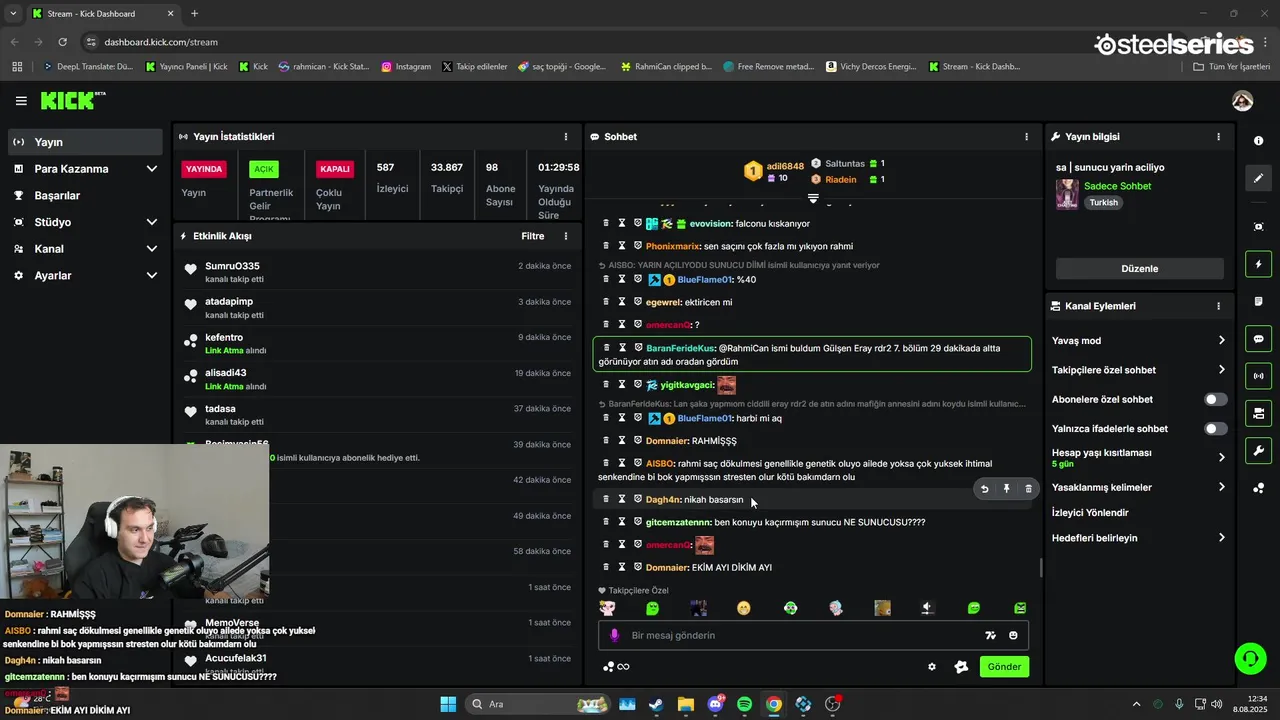Click the lightning bolt icon in right sidebar
Viewport: 1280px width, 720px height.
click(1258, 264)
